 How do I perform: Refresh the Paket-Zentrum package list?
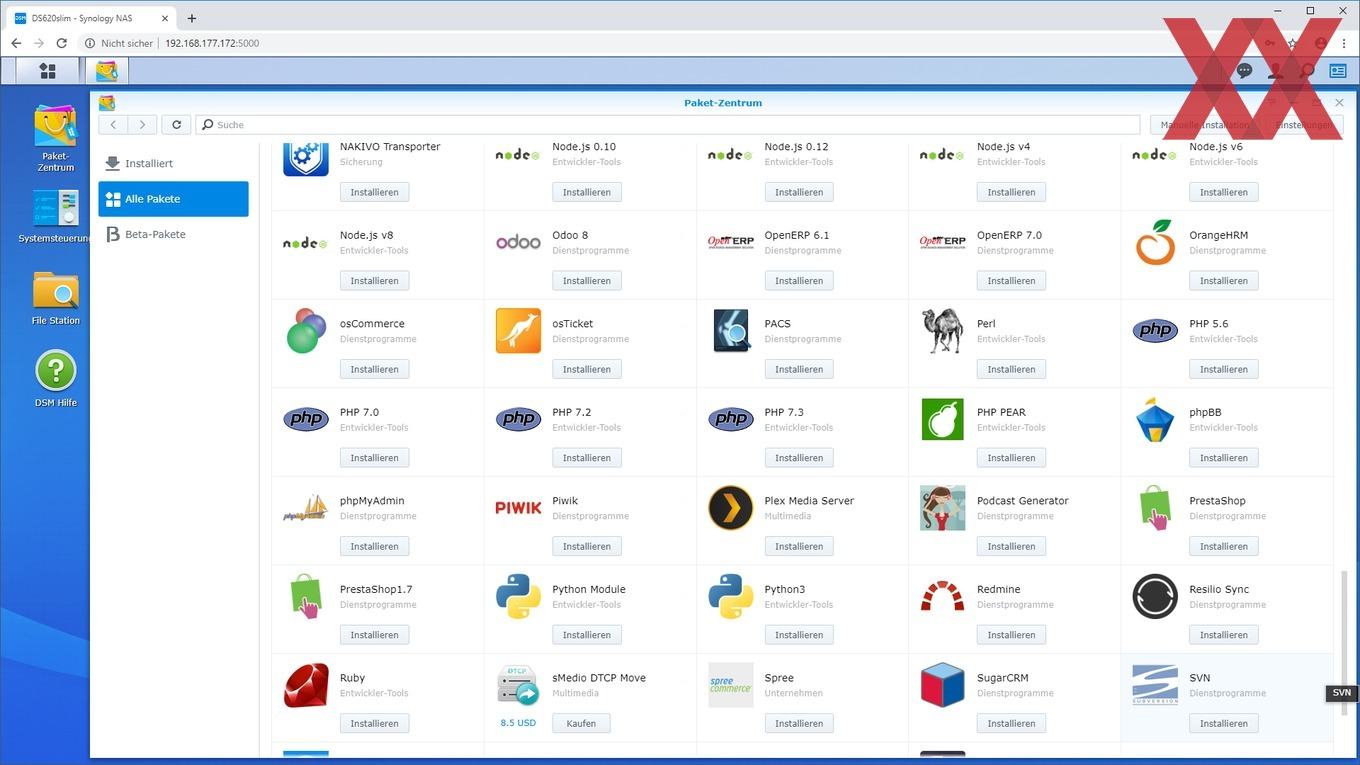(x=176, y=125)
